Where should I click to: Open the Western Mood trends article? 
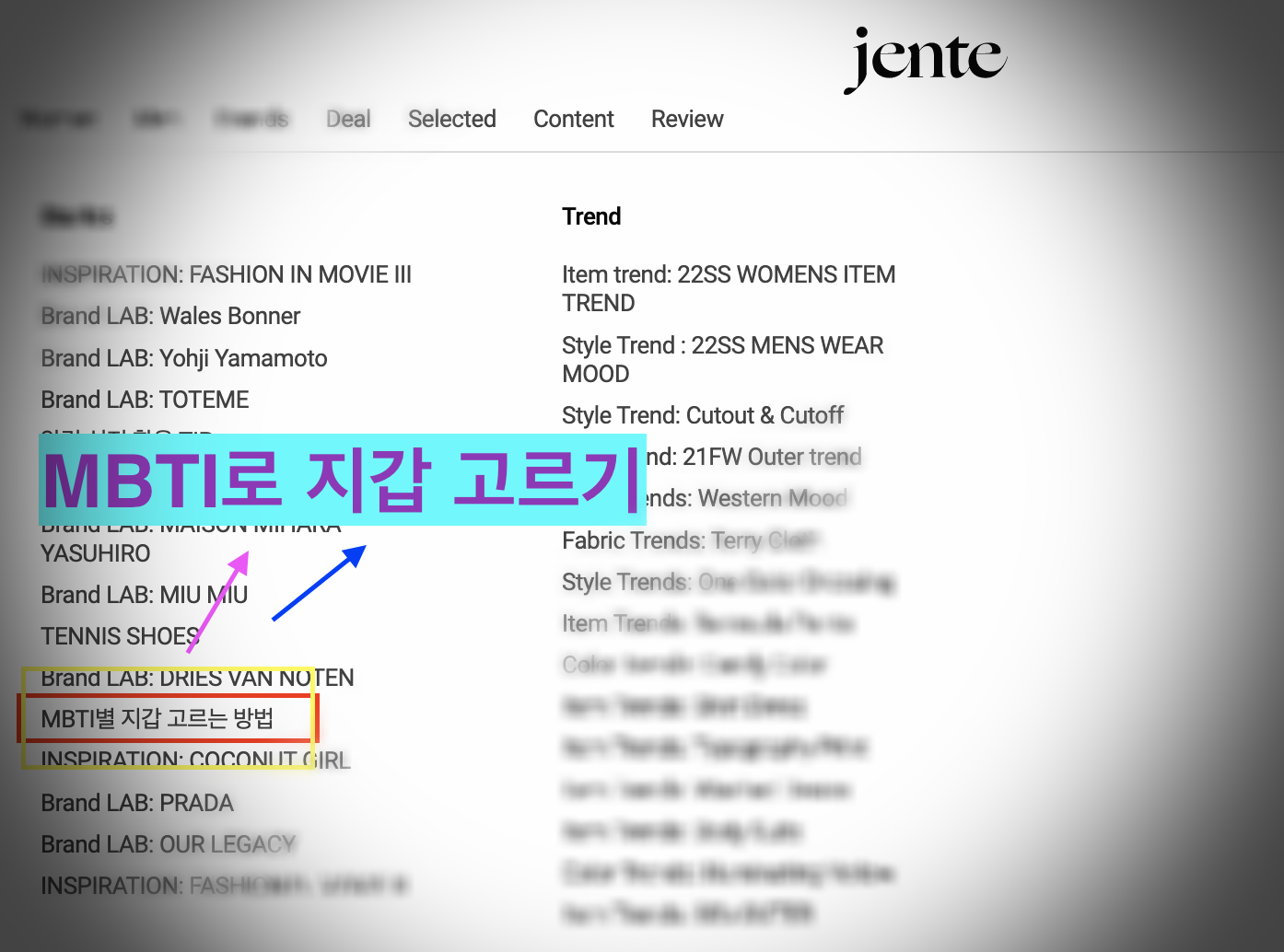click(746, 498)
